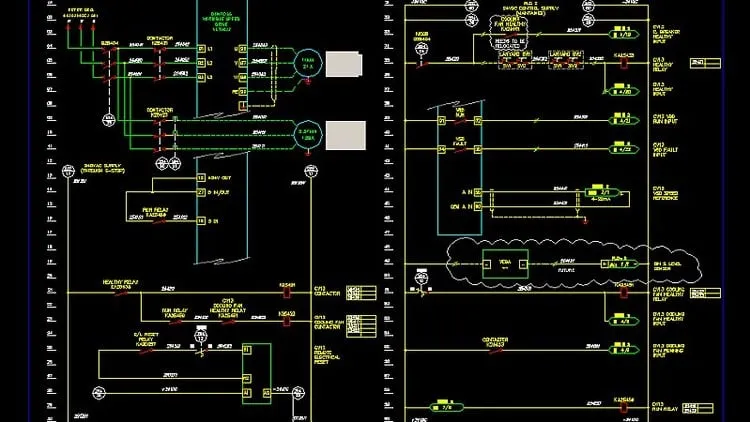Click the red contactor coil on healthy relay line
Screen dimensions: 750x422
[287, 293]
